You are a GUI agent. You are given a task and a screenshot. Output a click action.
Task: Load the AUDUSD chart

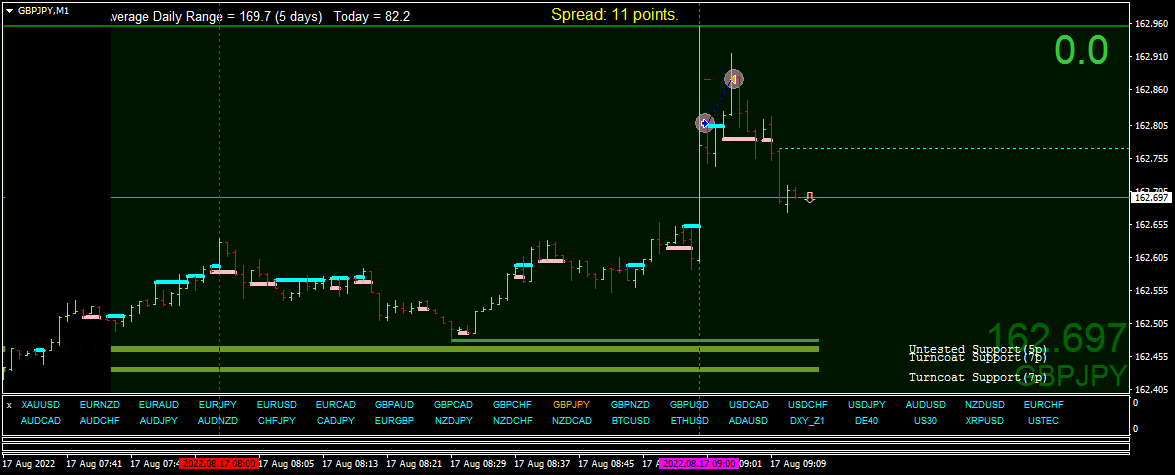(x=925, y=405)
